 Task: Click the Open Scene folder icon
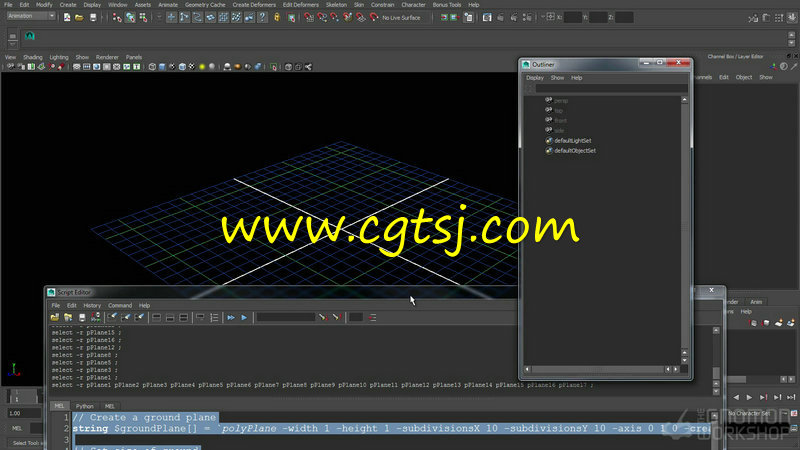(79, 17)
